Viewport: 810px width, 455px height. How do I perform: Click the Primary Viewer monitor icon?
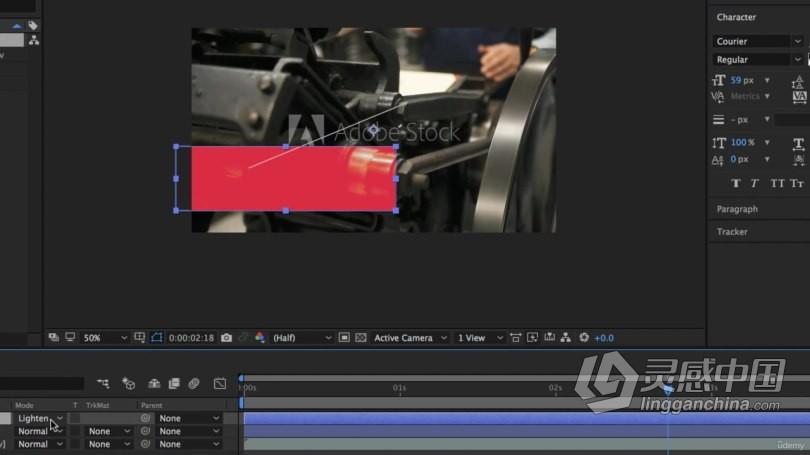coord(70,337)
